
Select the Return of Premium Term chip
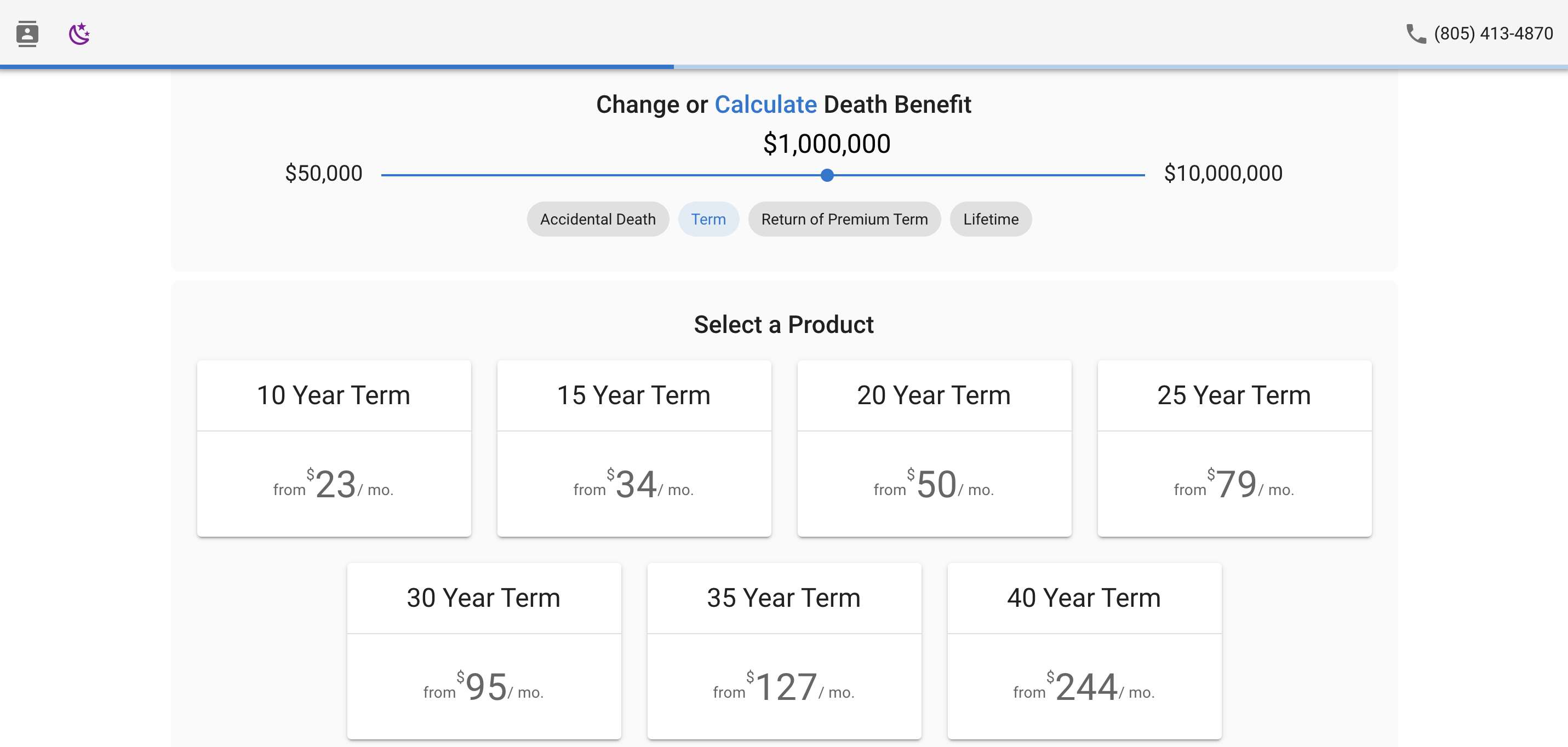(844, 219)
